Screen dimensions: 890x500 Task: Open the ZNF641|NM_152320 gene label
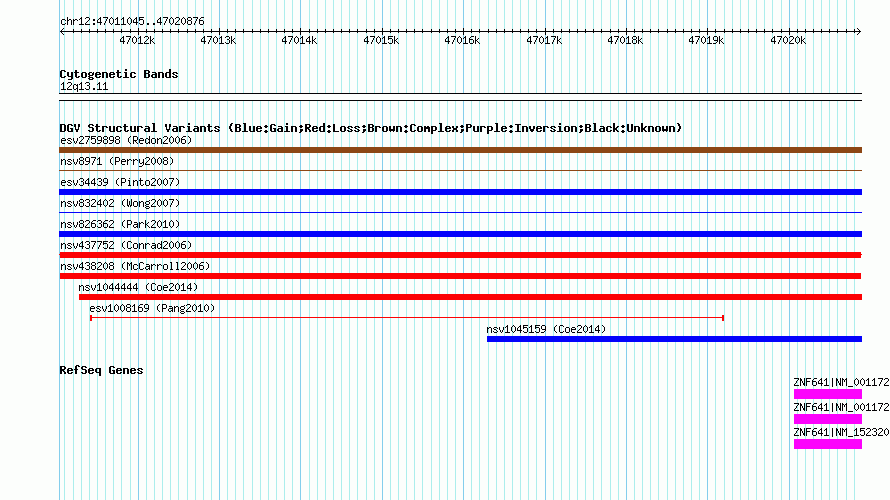(841, 432)
